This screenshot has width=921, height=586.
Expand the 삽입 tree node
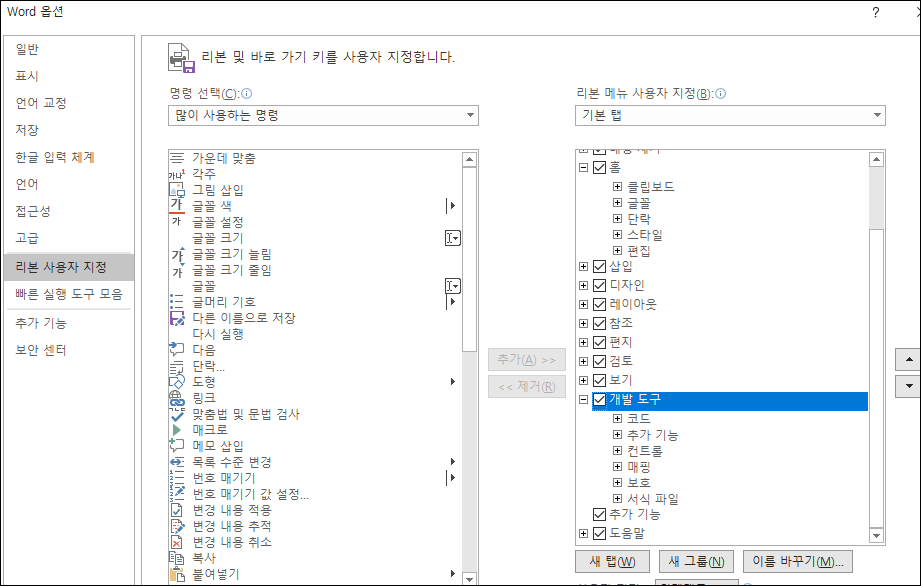(x=583, y=267)
